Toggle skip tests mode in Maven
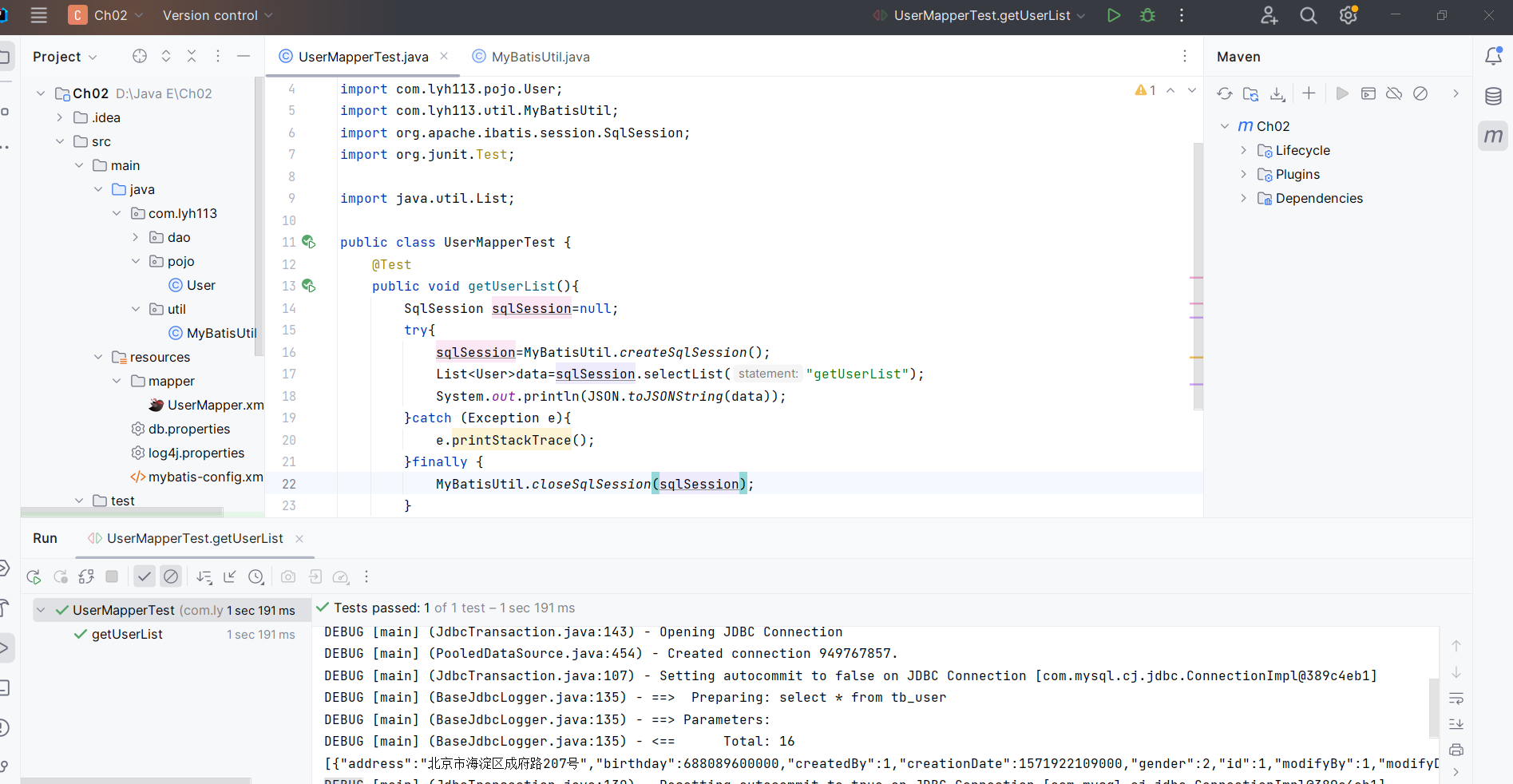This screenshot has width=1513, height=784. click(x=1420, y=93)
